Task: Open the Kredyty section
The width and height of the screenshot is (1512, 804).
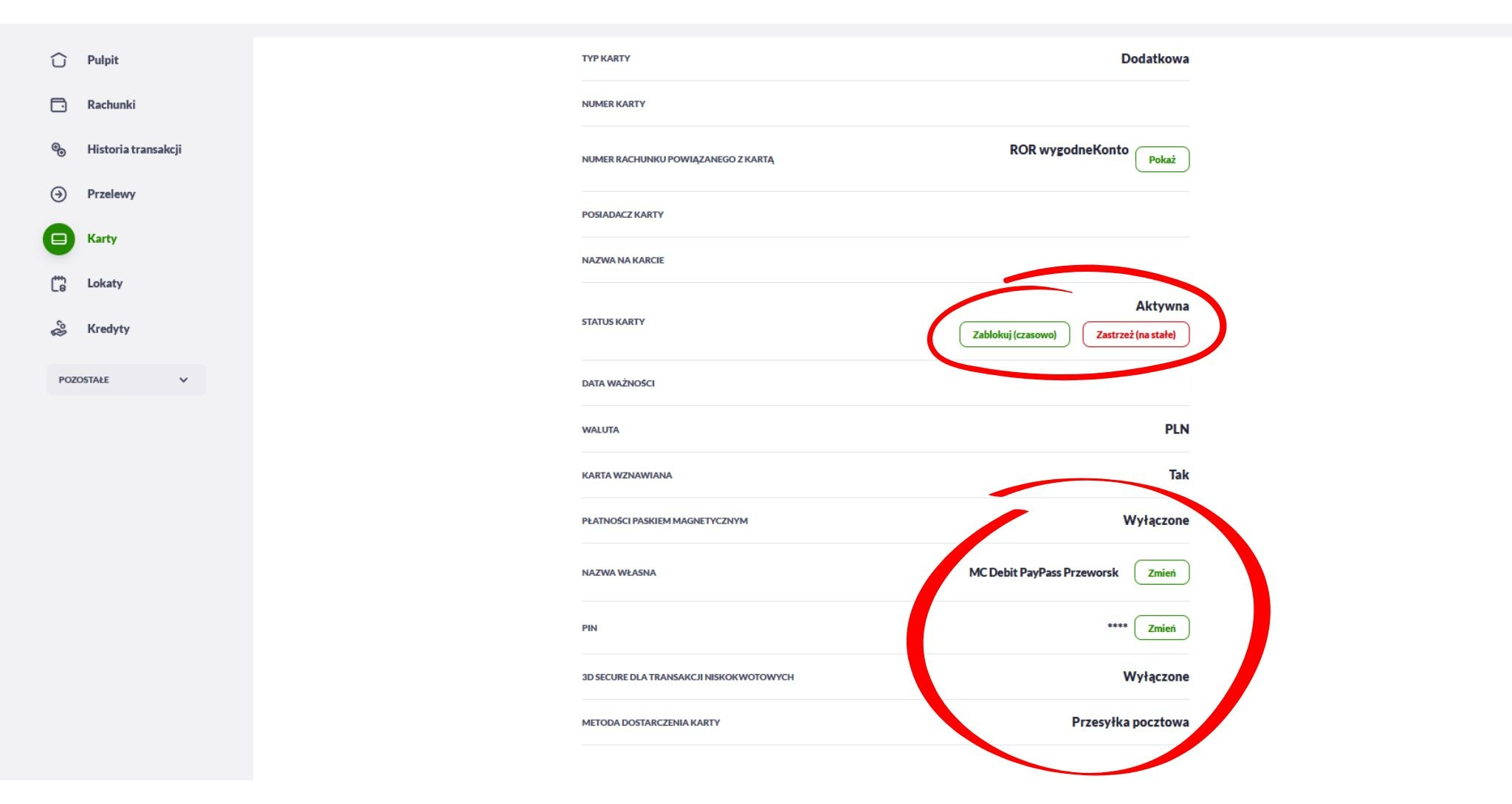Action: tap(109, 329)
